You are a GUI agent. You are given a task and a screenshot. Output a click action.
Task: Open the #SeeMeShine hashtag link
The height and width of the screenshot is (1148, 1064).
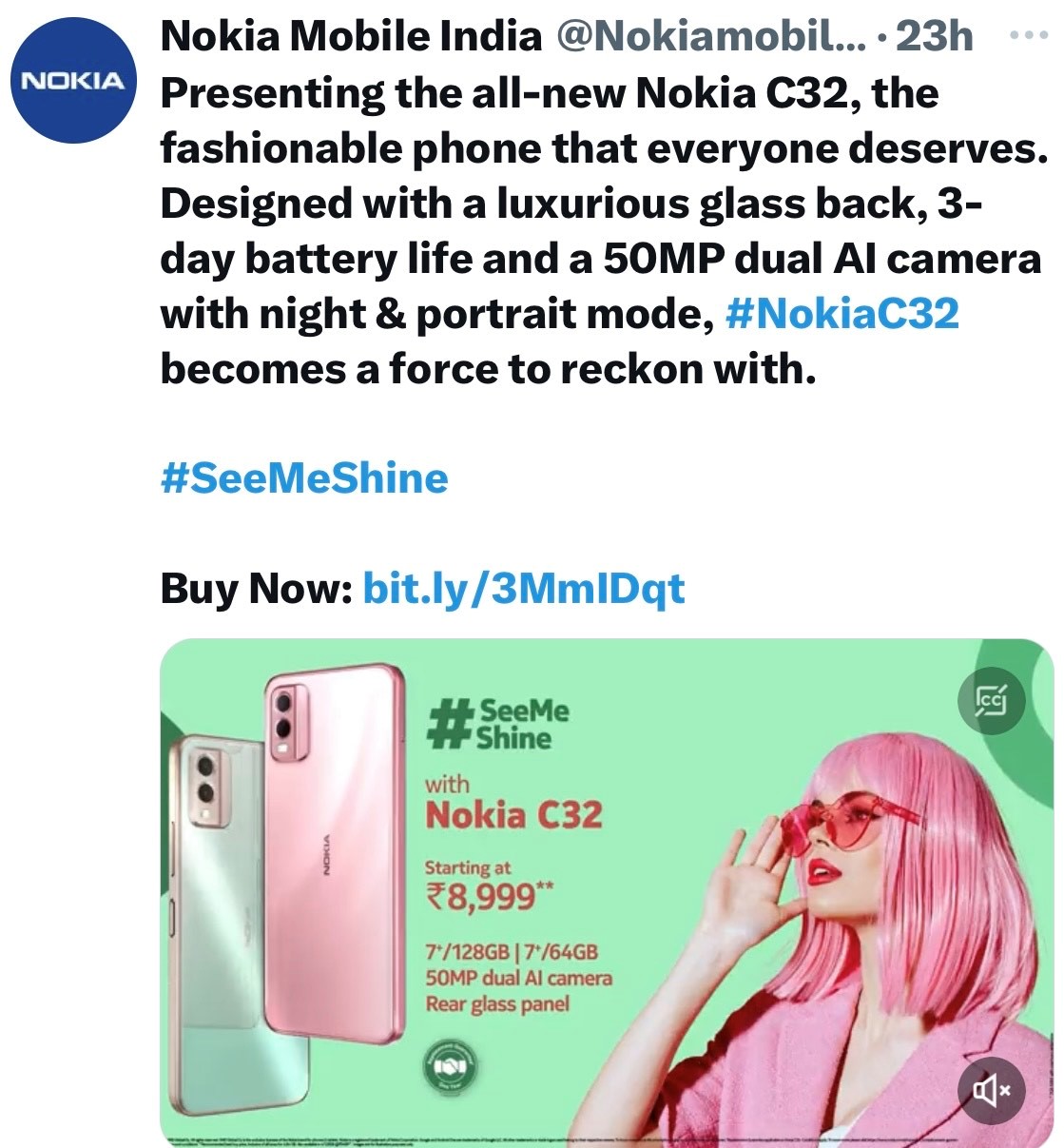point(304,477)
